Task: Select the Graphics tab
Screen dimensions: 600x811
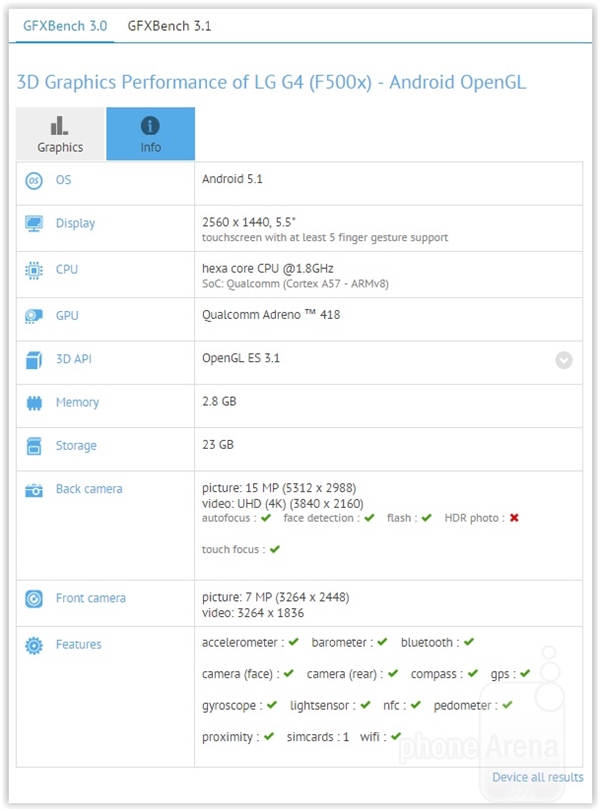Action: point(61,133)
